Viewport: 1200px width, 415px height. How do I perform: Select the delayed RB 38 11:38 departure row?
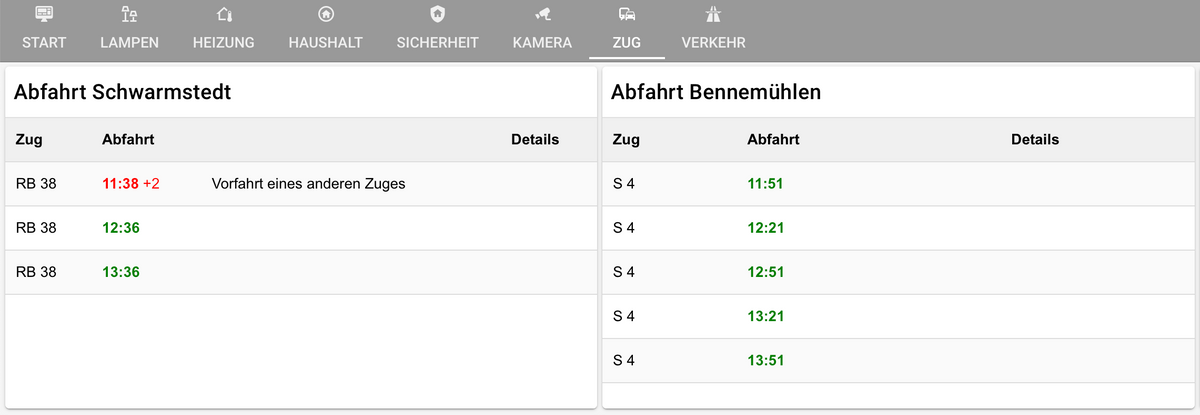pyautogui.click(x=300, y=184)
